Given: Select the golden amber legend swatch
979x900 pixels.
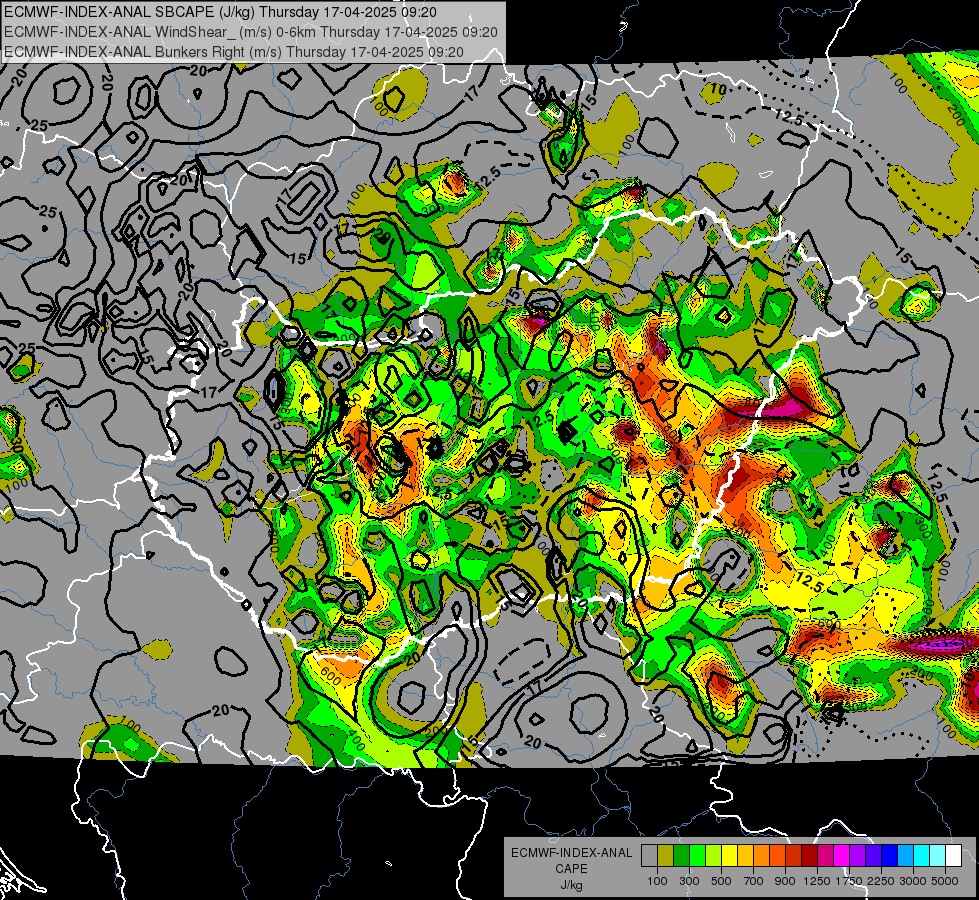Looking at the screenshot, I should coord(745,855).
